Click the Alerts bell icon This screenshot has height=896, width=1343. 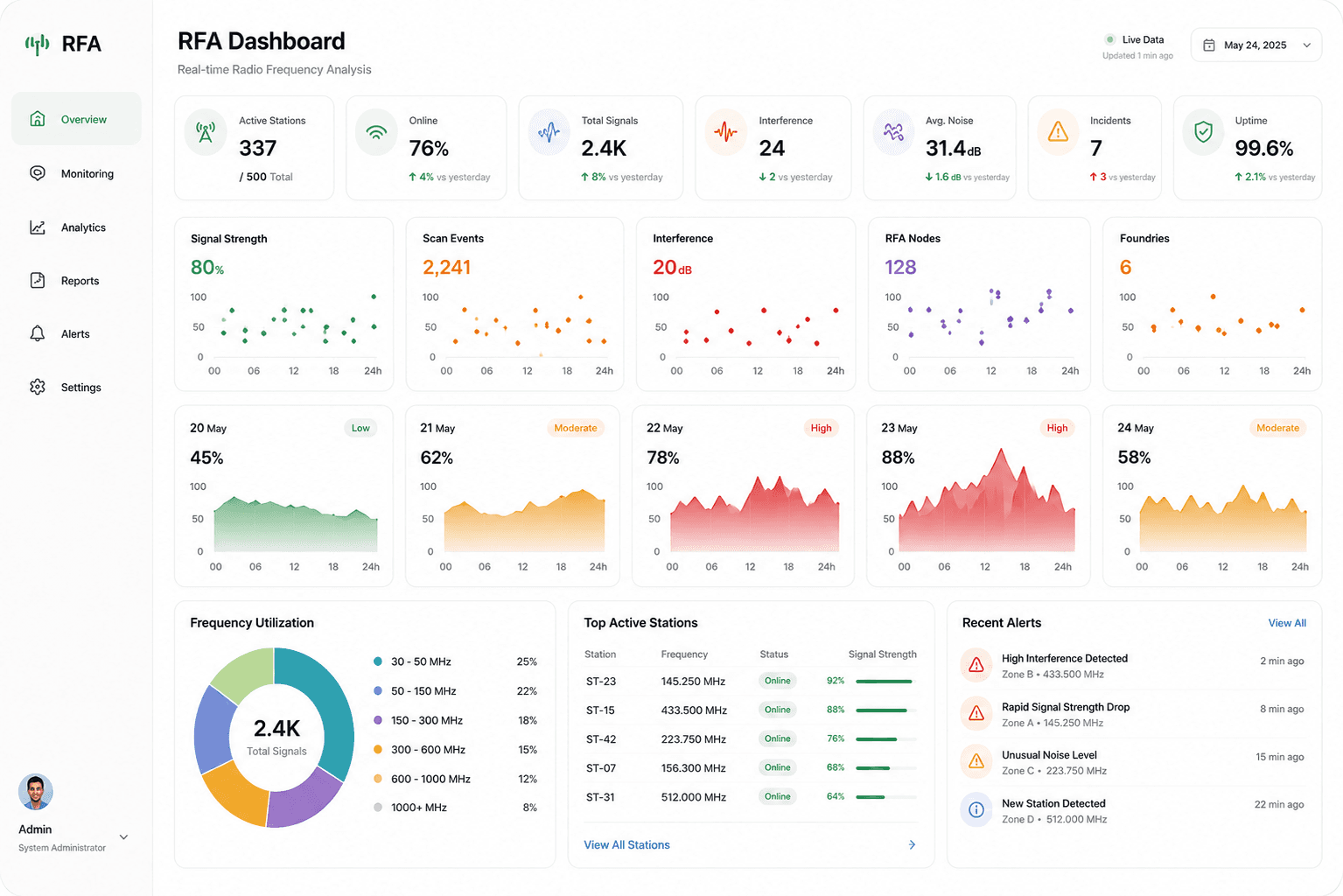click(x=38, y=334)
